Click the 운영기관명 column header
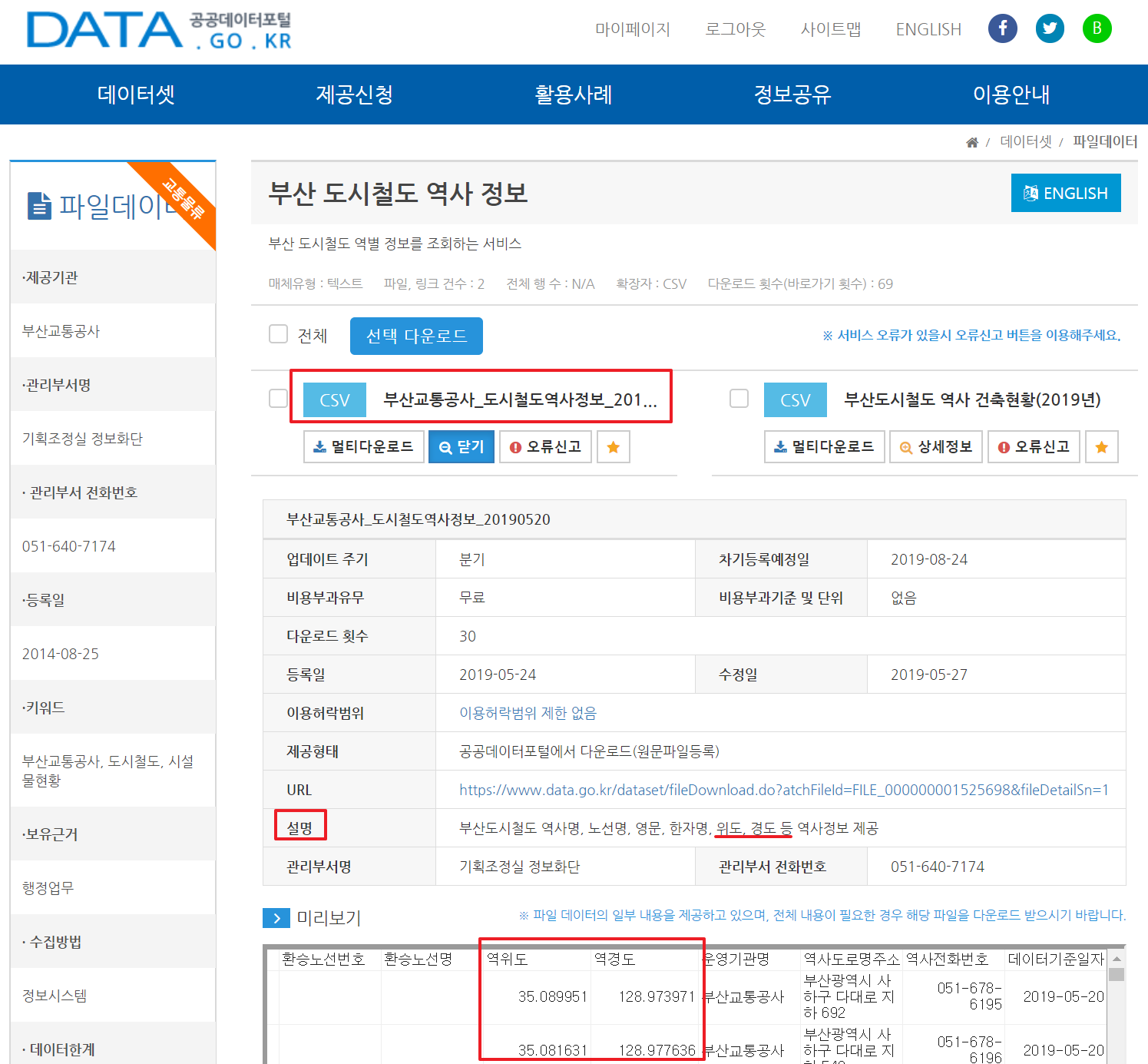Image resolution: width=1148 pixels, height=1064 pixels. click(736, 959)
